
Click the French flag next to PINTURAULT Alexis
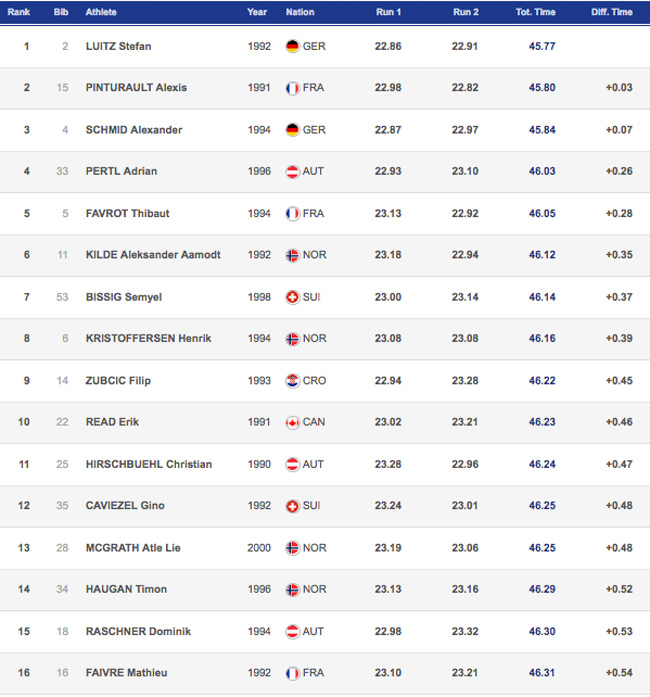click(292, 88)
